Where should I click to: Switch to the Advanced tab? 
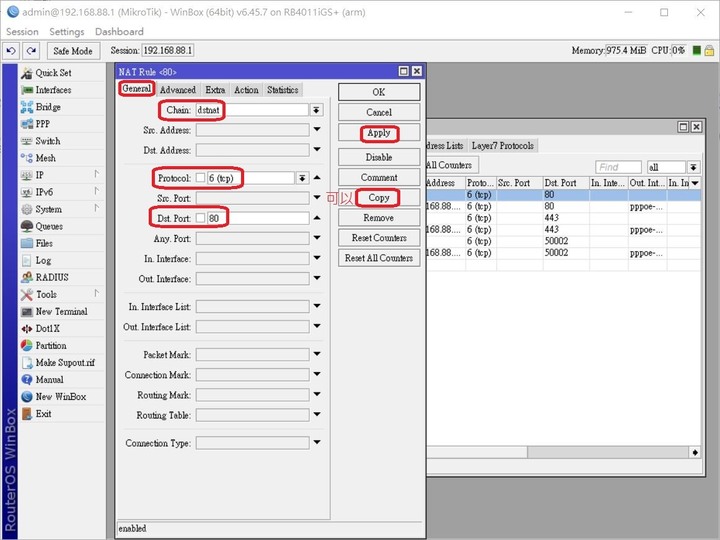(178, 90)
